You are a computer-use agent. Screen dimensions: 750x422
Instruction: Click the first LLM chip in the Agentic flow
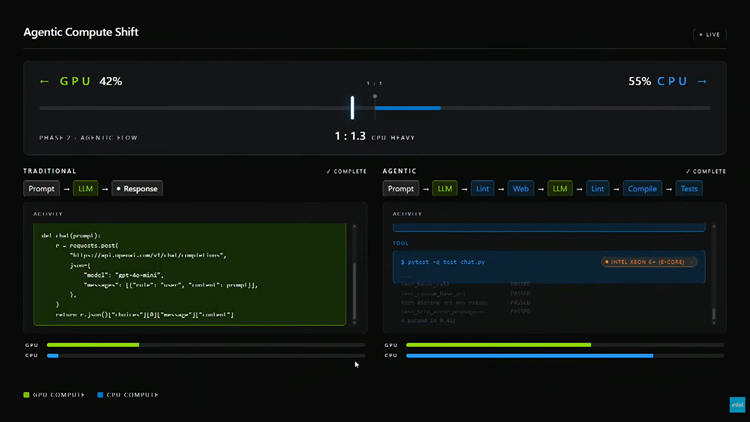(x=445, y=189)
